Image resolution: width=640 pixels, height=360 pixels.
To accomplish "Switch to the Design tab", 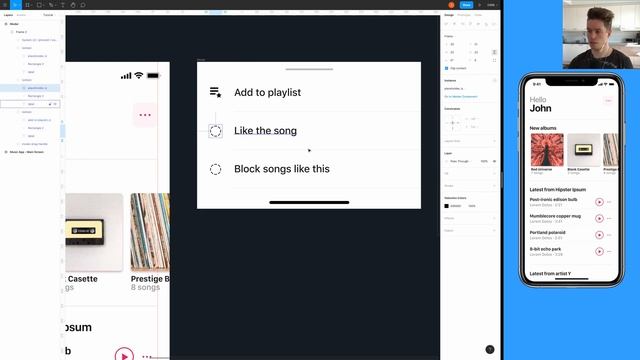I will [x=449, y=15].
